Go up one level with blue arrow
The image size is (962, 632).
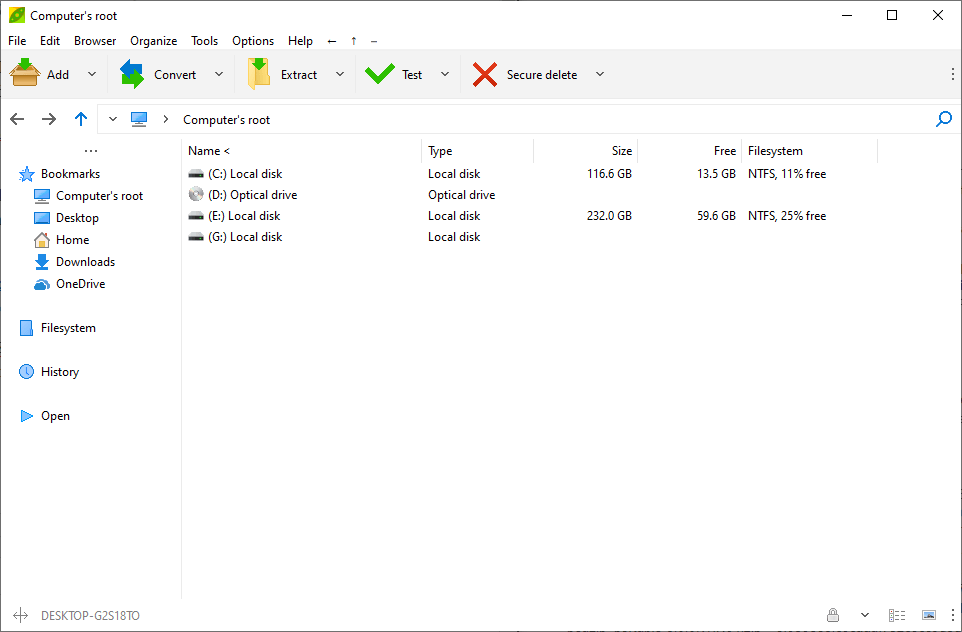pos(81,119)
